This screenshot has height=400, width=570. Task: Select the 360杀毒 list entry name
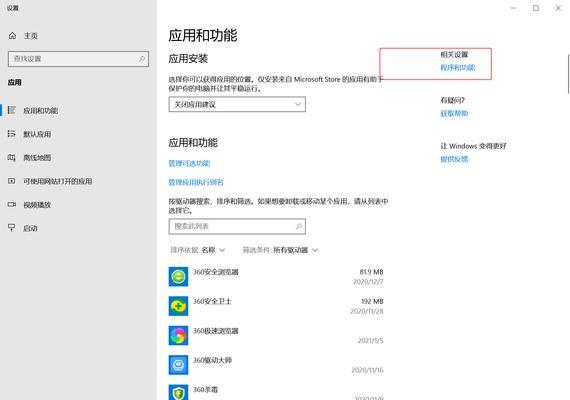[x=205, y=390]
